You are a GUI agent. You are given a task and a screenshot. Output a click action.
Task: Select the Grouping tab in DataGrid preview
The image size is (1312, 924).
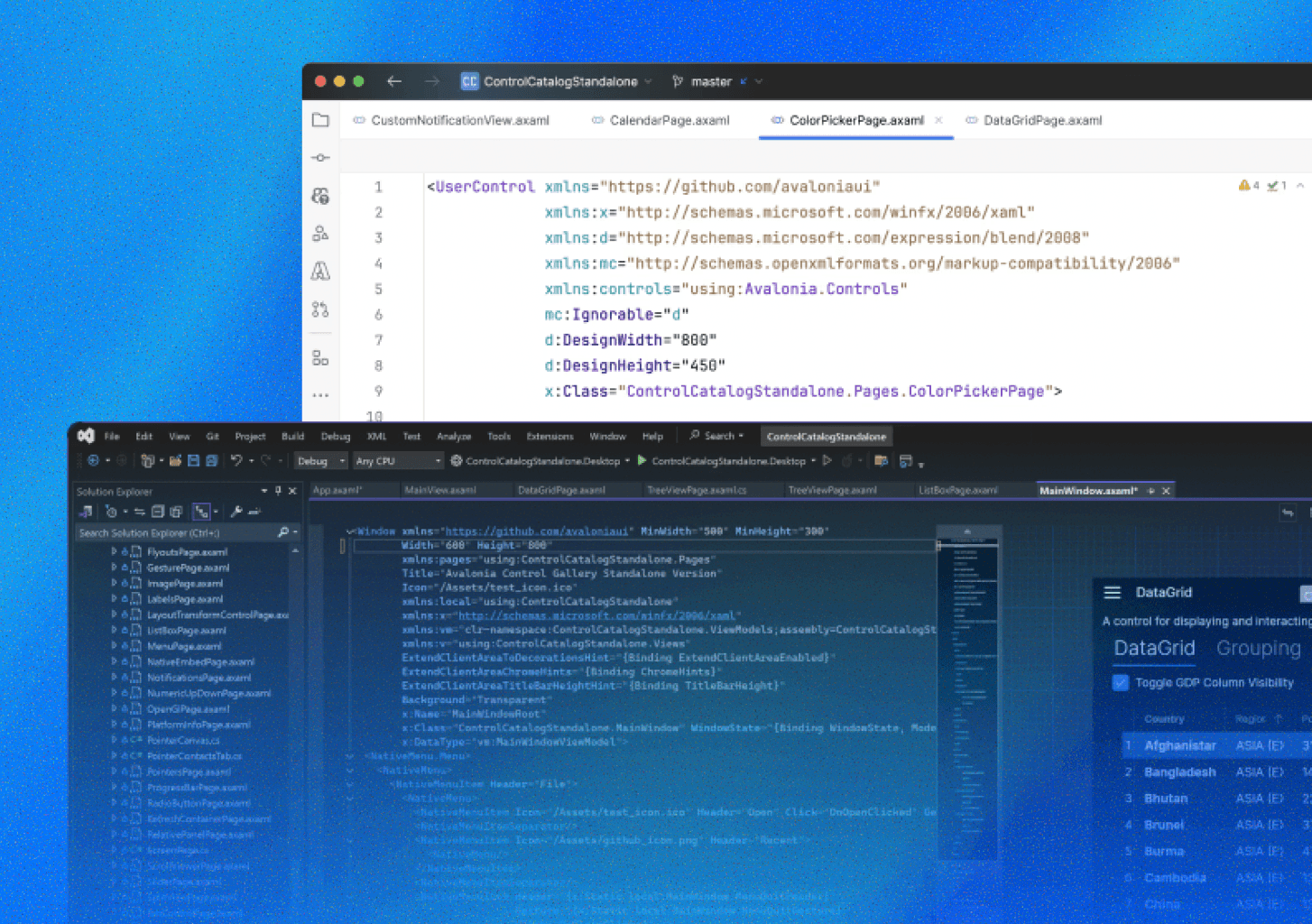1258,648
